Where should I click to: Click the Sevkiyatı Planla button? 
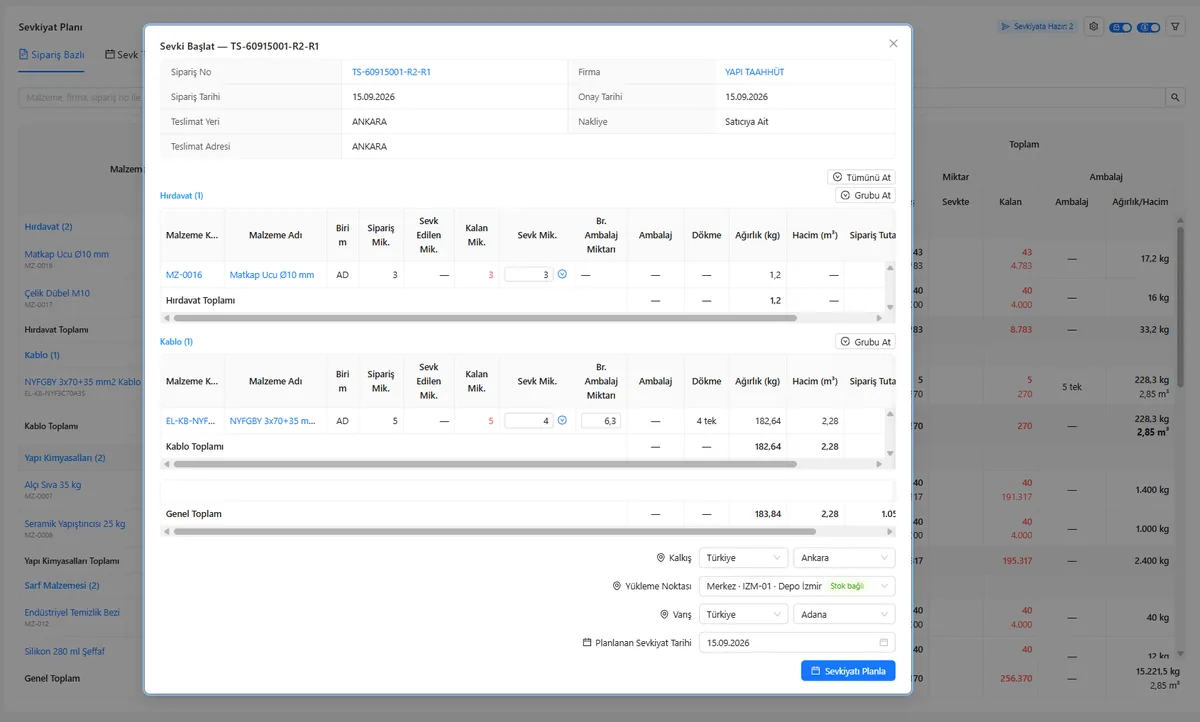(848, 670)
